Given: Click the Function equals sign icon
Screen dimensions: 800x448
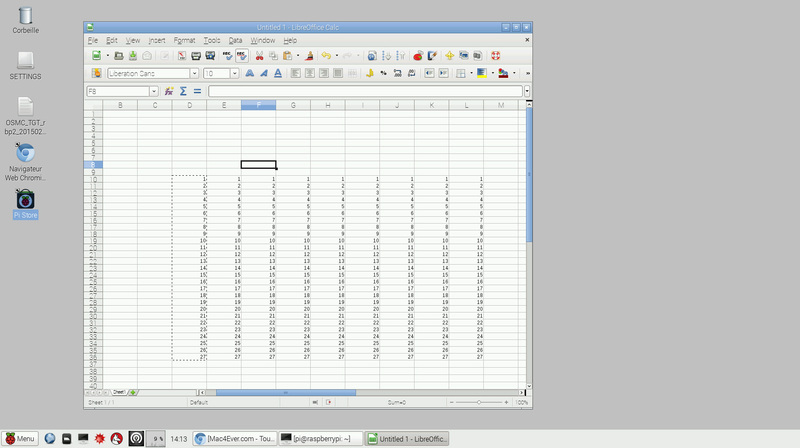Looking at the screenshot, I should click(197, 91).
